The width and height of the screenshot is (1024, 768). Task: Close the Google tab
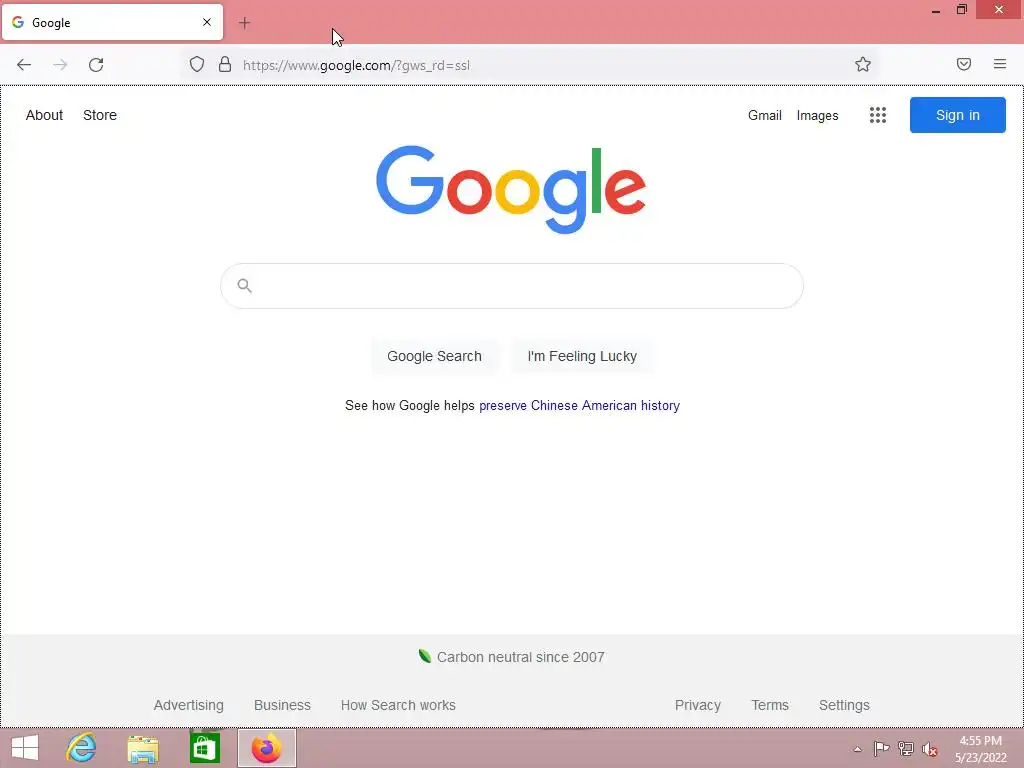[x=207, y=22]
